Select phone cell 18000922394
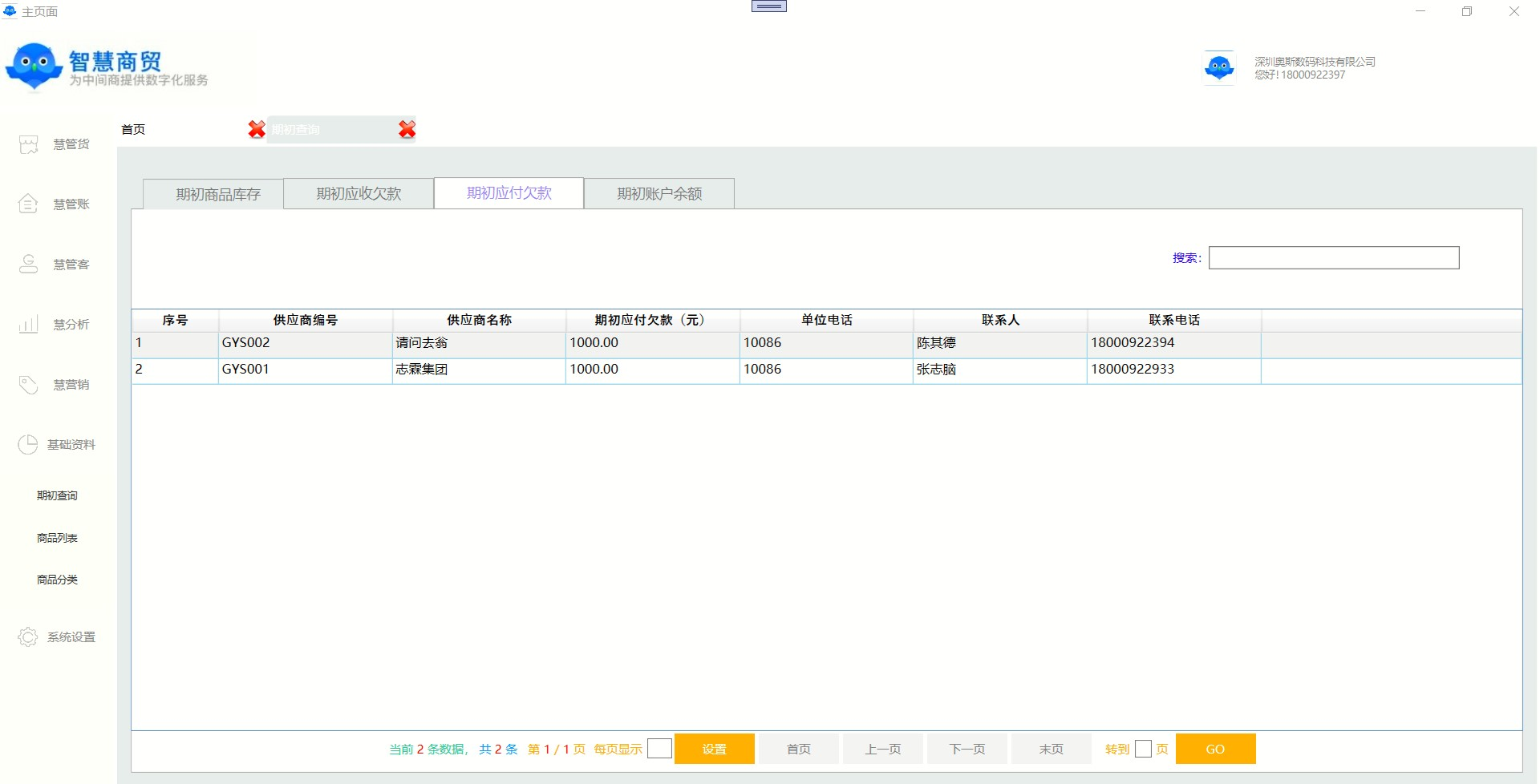 click(x=1174, y=345)
